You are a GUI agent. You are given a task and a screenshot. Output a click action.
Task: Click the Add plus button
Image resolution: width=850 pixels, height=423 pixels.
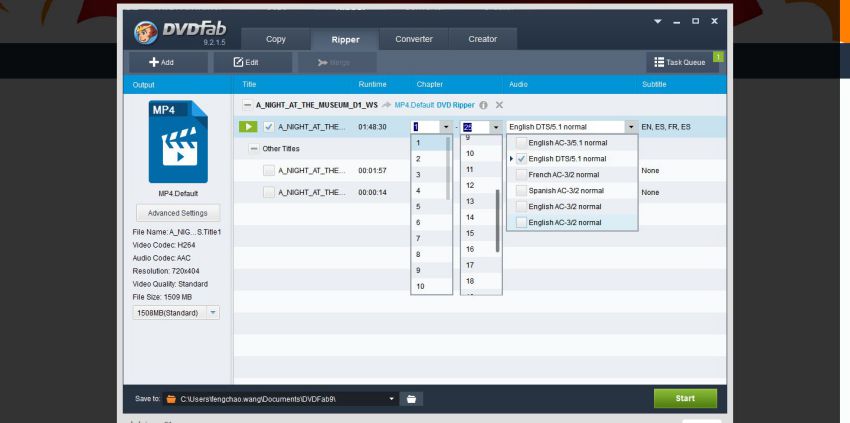click(x=168, y=62)
